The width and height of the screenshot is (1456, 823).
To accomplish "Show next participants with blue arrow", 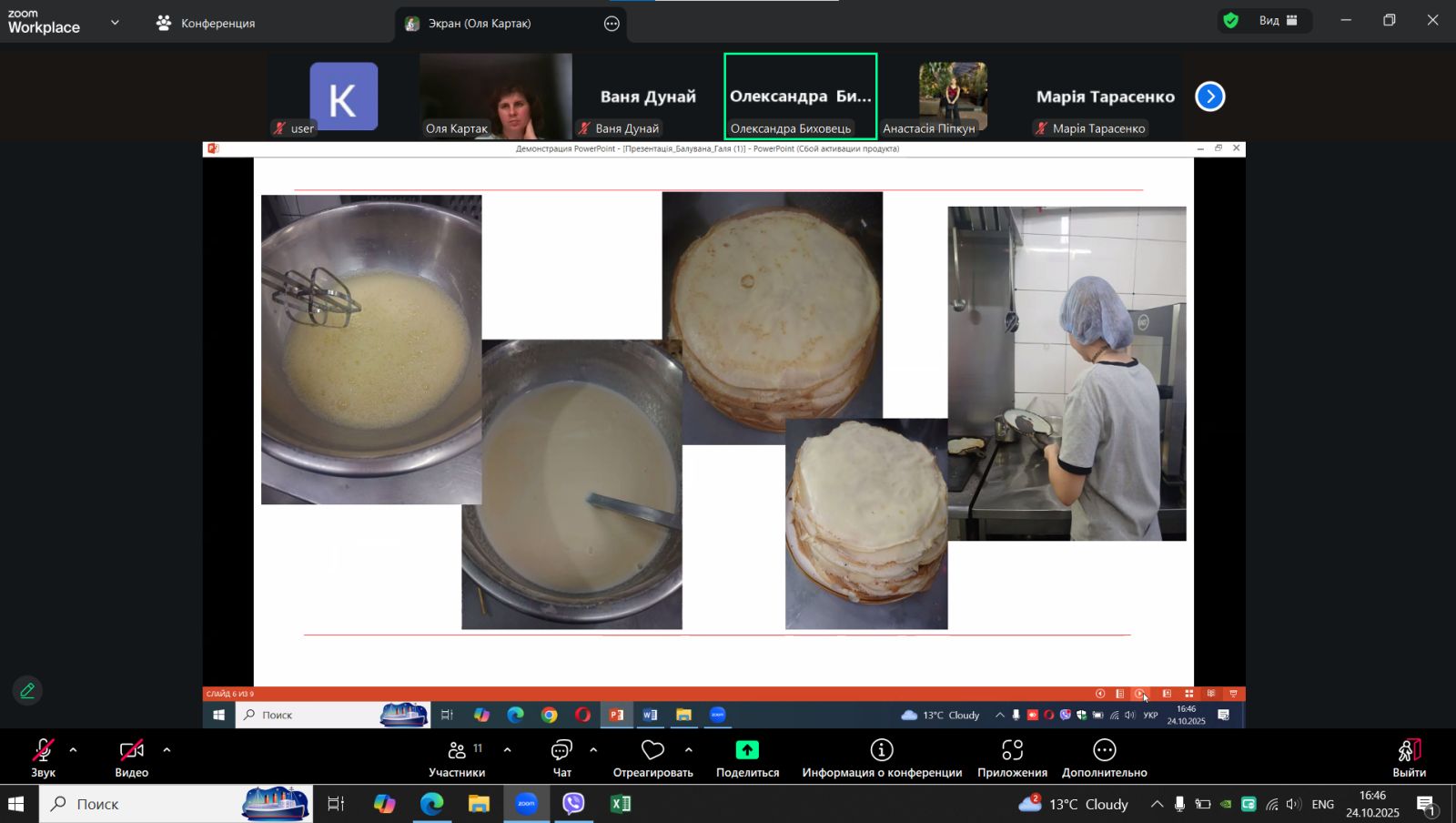I will point(1209,97).
